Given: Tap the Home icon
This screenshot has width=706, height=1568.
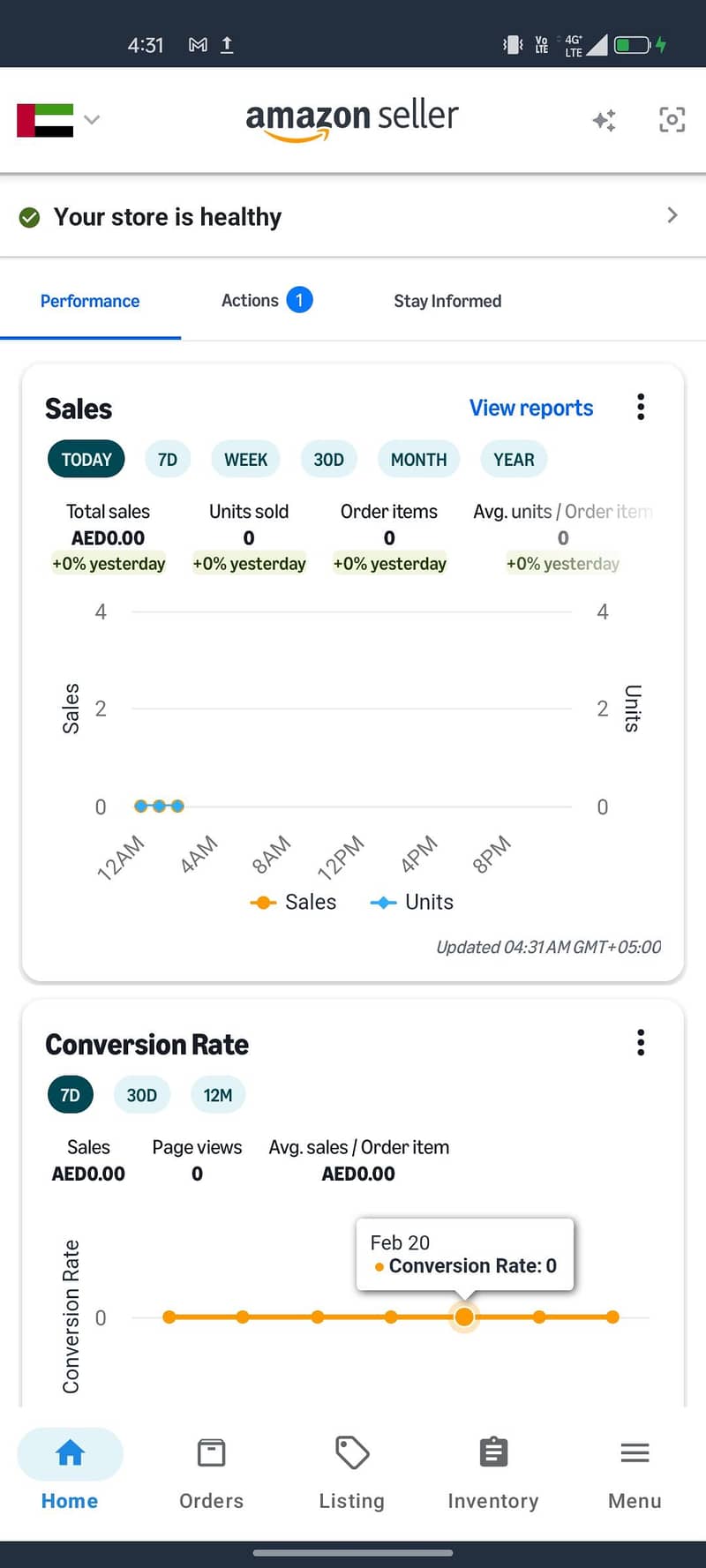Looking at the screenshot, I should [70, 1452].
